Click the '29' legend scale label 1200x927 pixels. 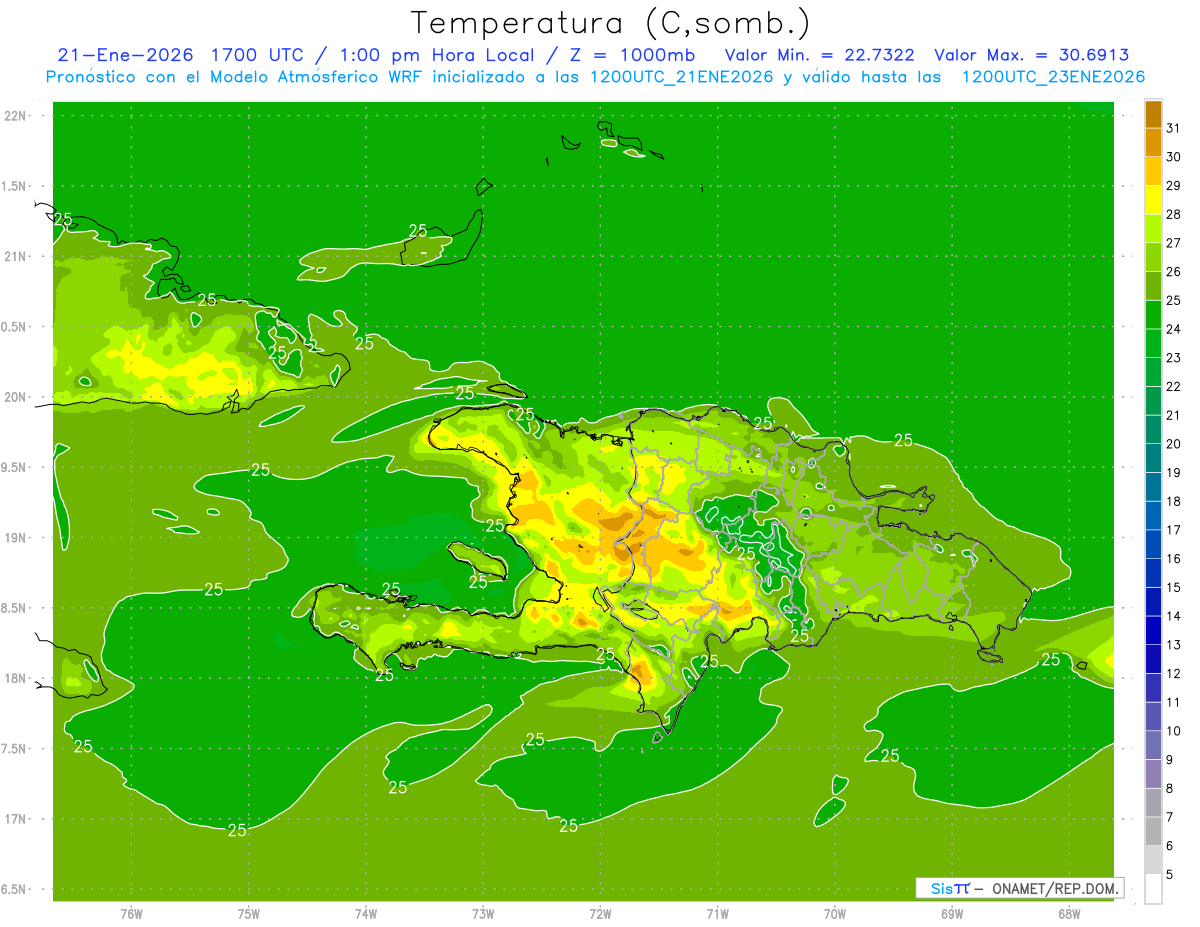[x=1173, y=186]
